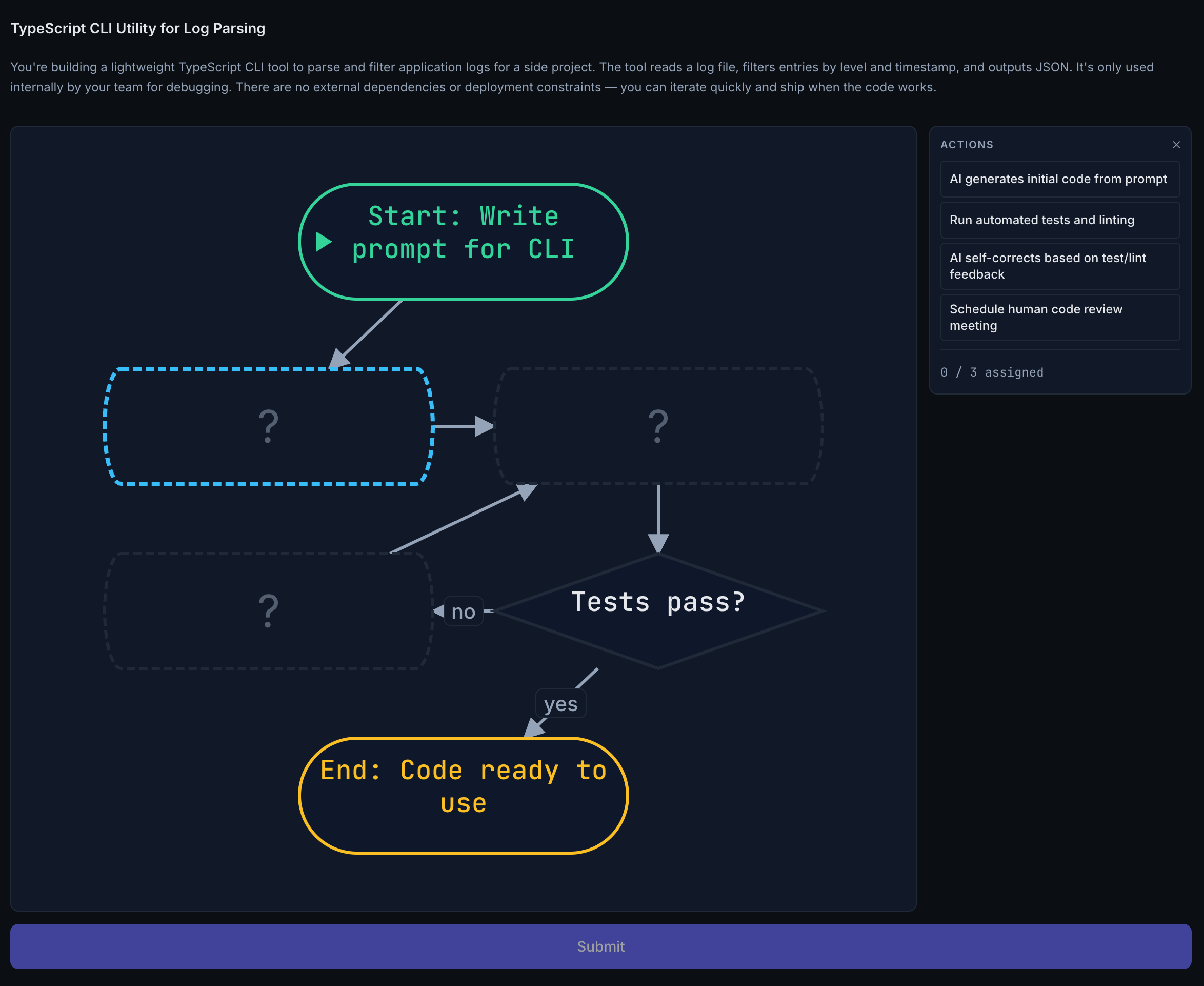Click the play triangle in the Start node
Image resolution: width=1204 pixels, height=986 pixels.
coord(325,241)
